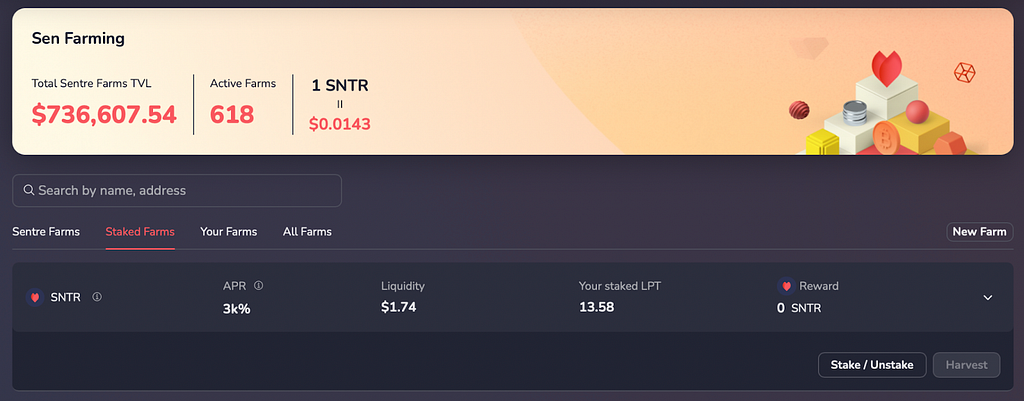Open the info icon beside SNTR
Image resolution: width=1024 pixels, height=401 pixels.
(97, 297)
